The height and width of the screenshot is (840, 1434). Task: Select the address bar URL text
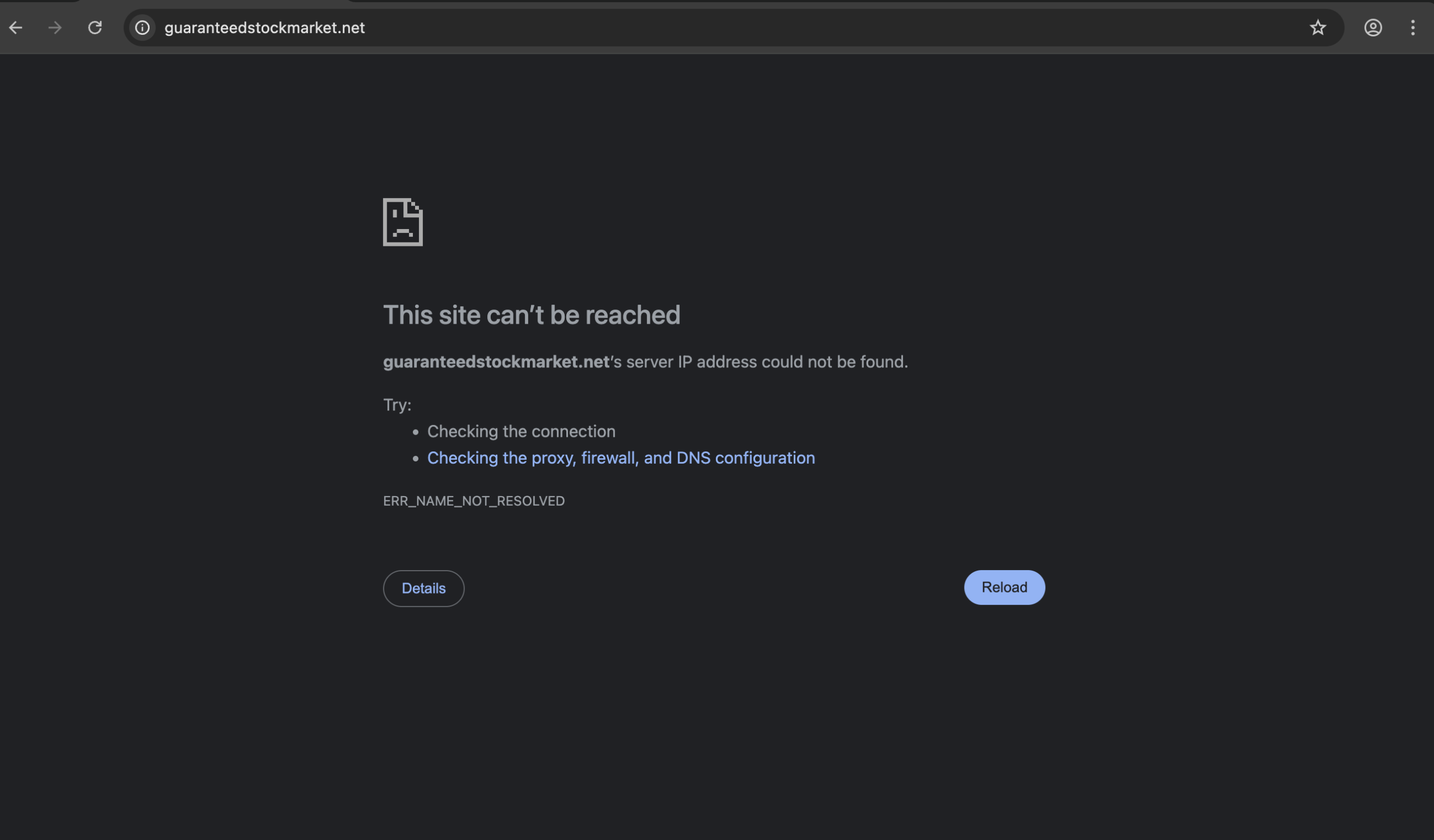click(x=264, y=27)
